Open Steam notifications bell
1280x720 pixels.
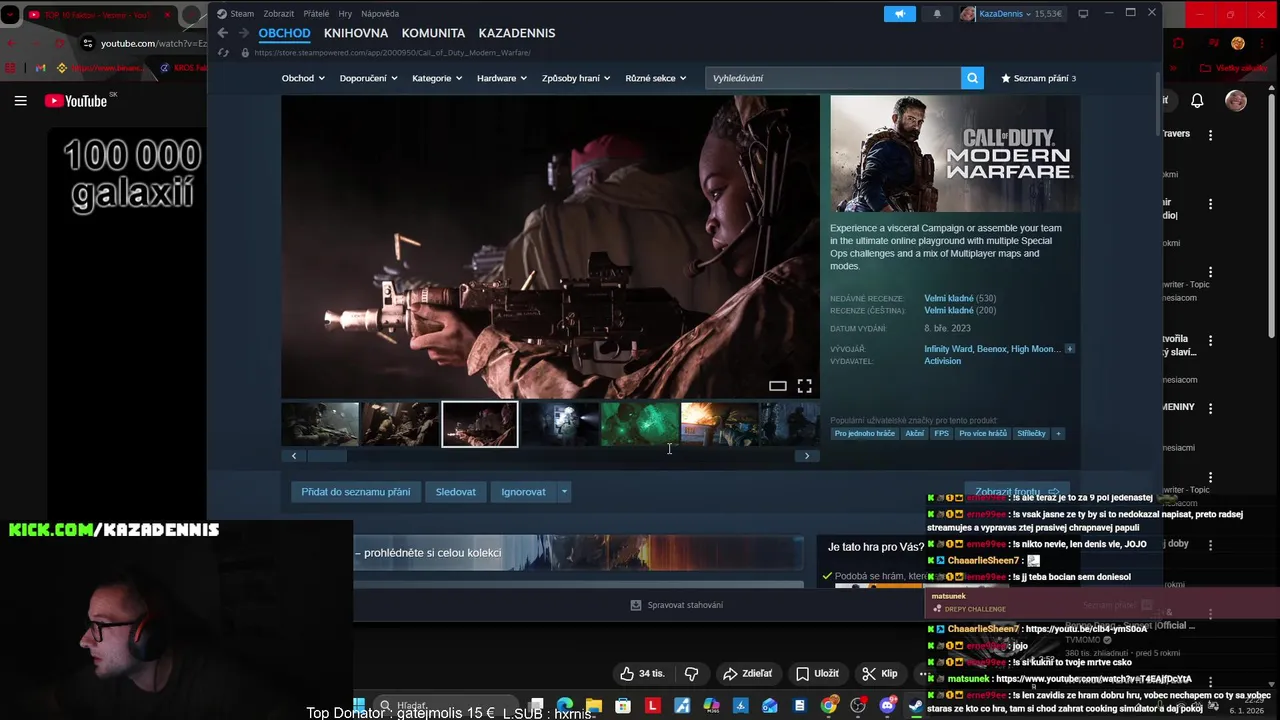tap(937, 14)
